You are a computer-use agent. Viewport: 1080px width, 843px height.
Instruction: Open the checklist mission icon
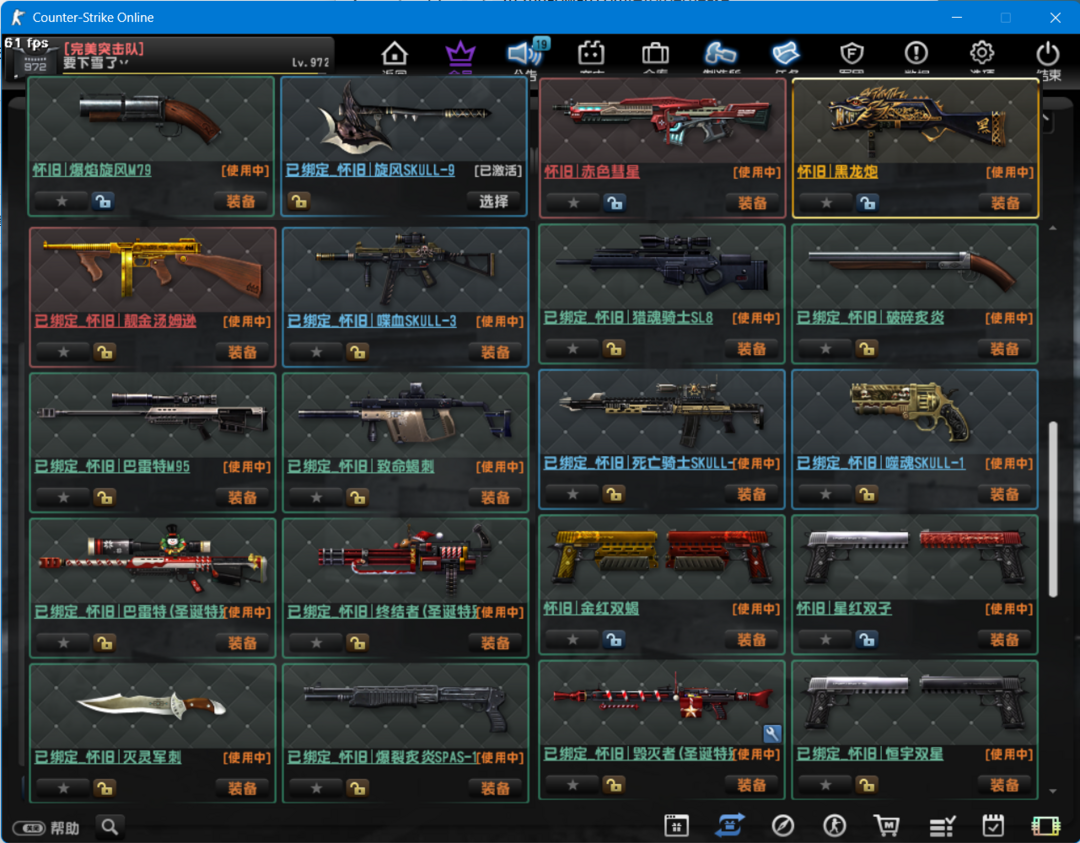(942, 825)
